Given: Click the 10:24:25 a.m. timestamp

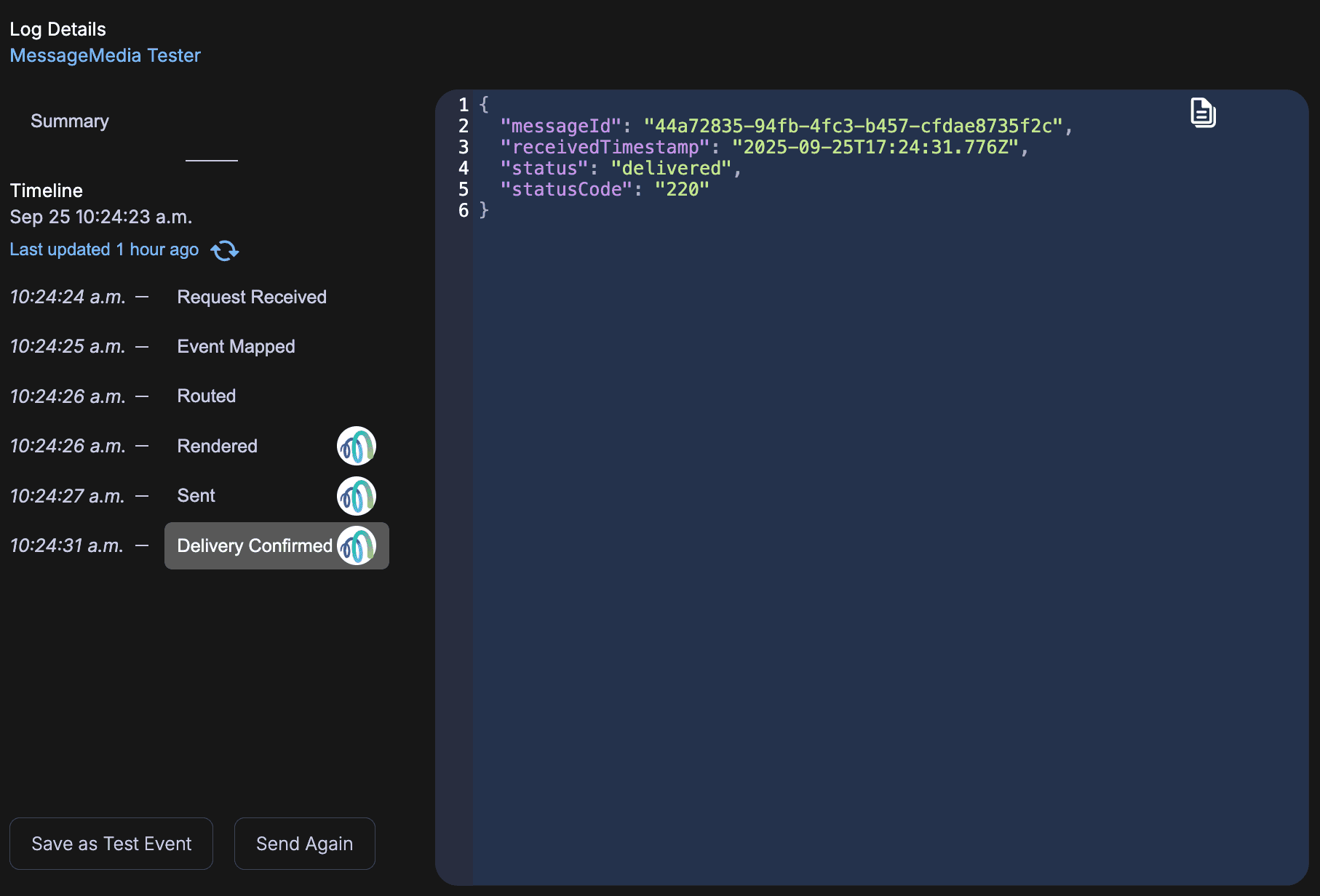Looking at the screenshot, I should (68, 346).
